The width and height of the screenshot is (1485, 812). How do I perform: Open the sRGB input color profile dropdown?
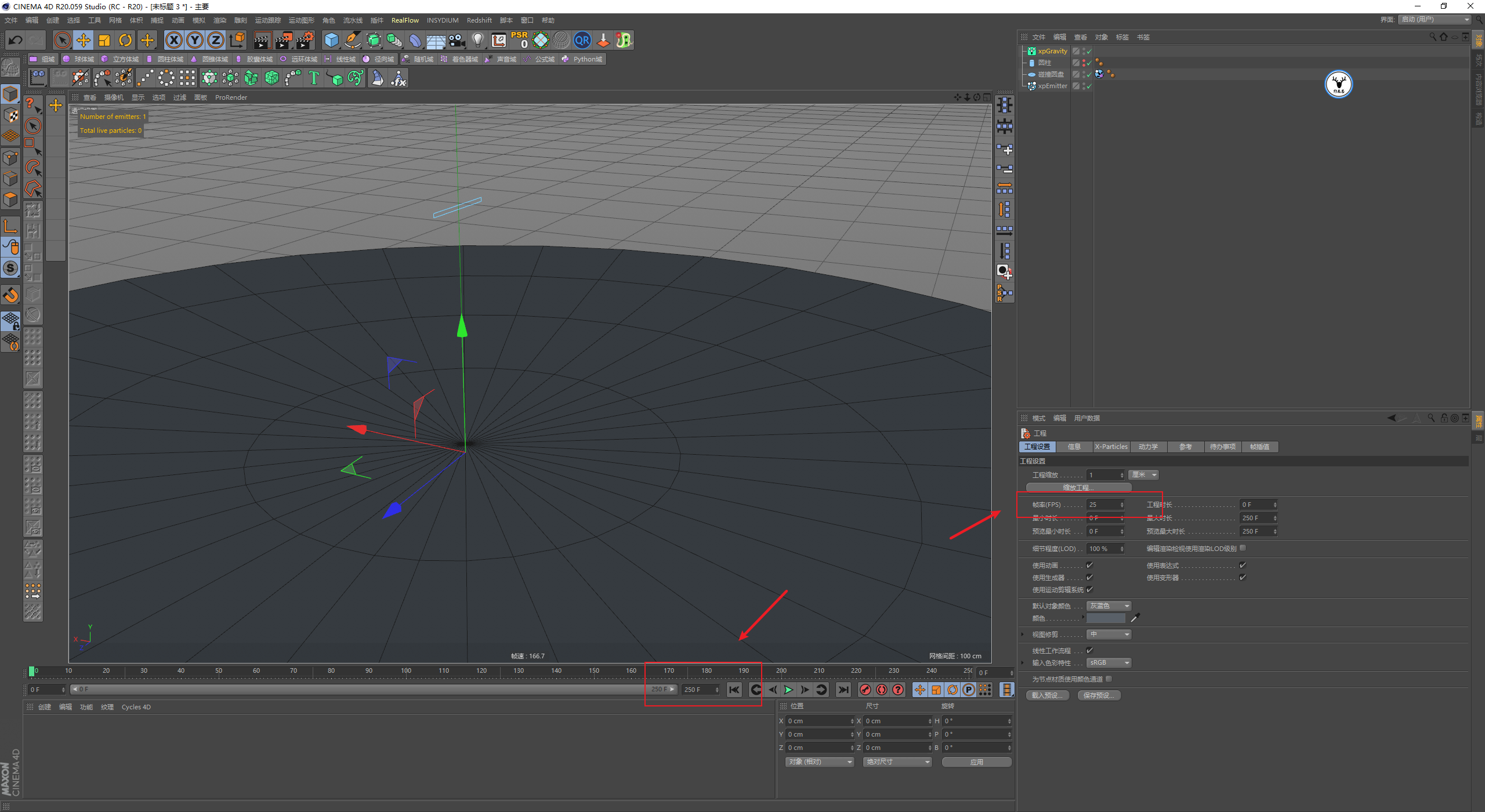pyautogui.click(x=1109, y=662)
